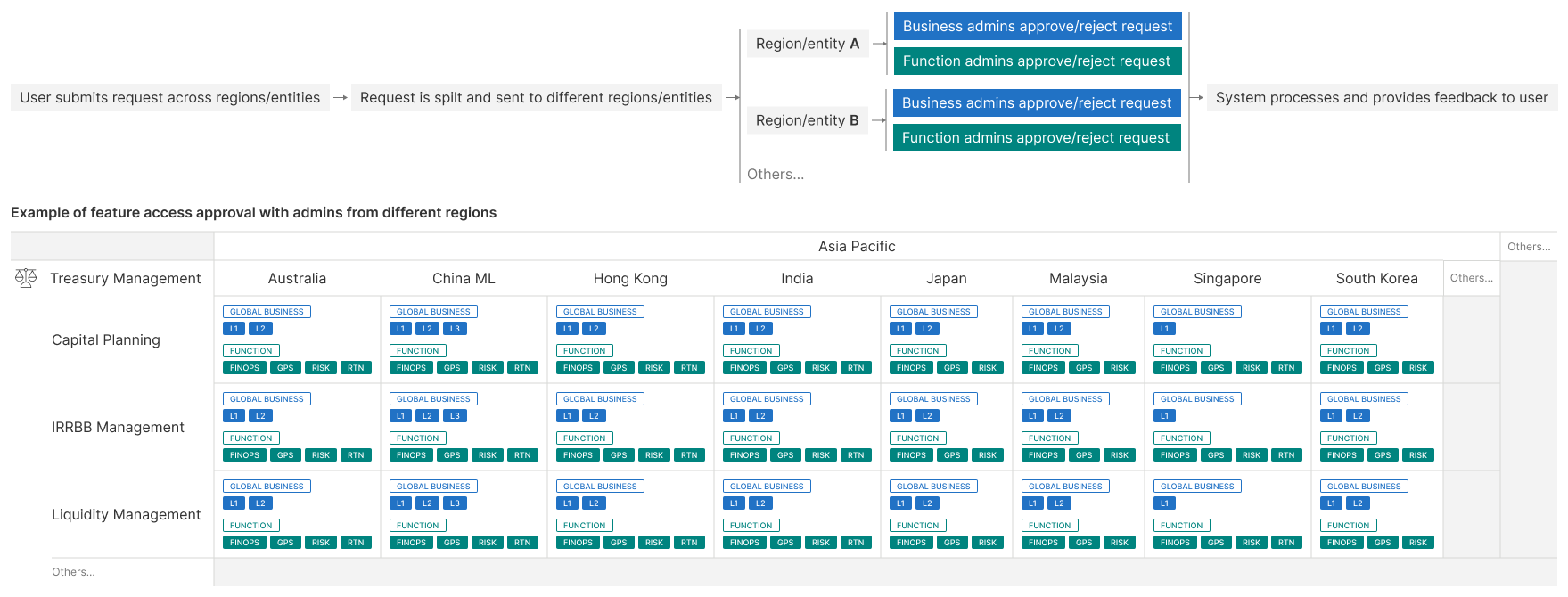This screenshot has height=597, width=1568.
Task: Click the System processes and provides feedback box
Action: (x=1382, y=98)
